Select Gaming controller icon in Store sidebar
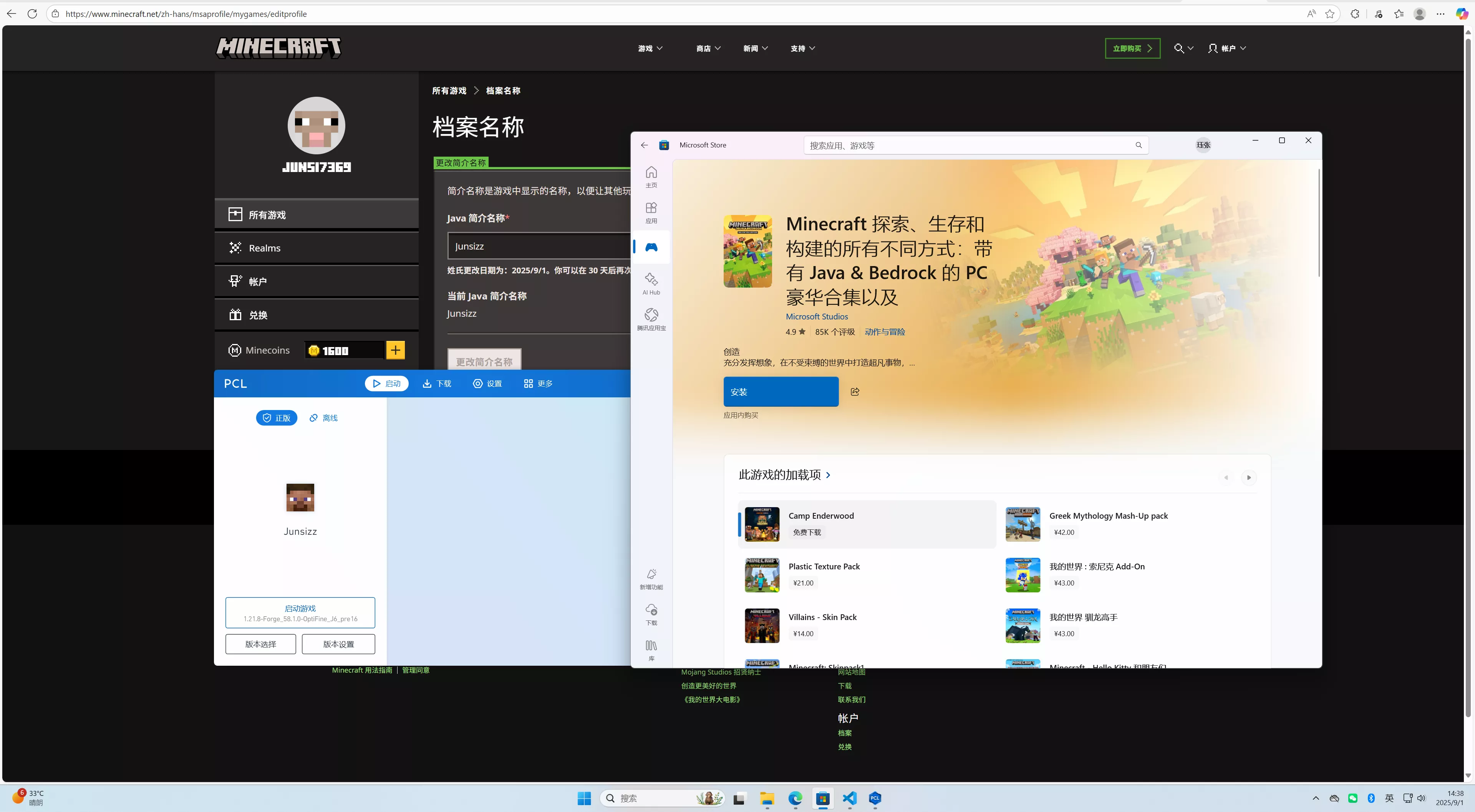Screen dimensions: 1475x812 pyautogui.click(x=651, y=247)
